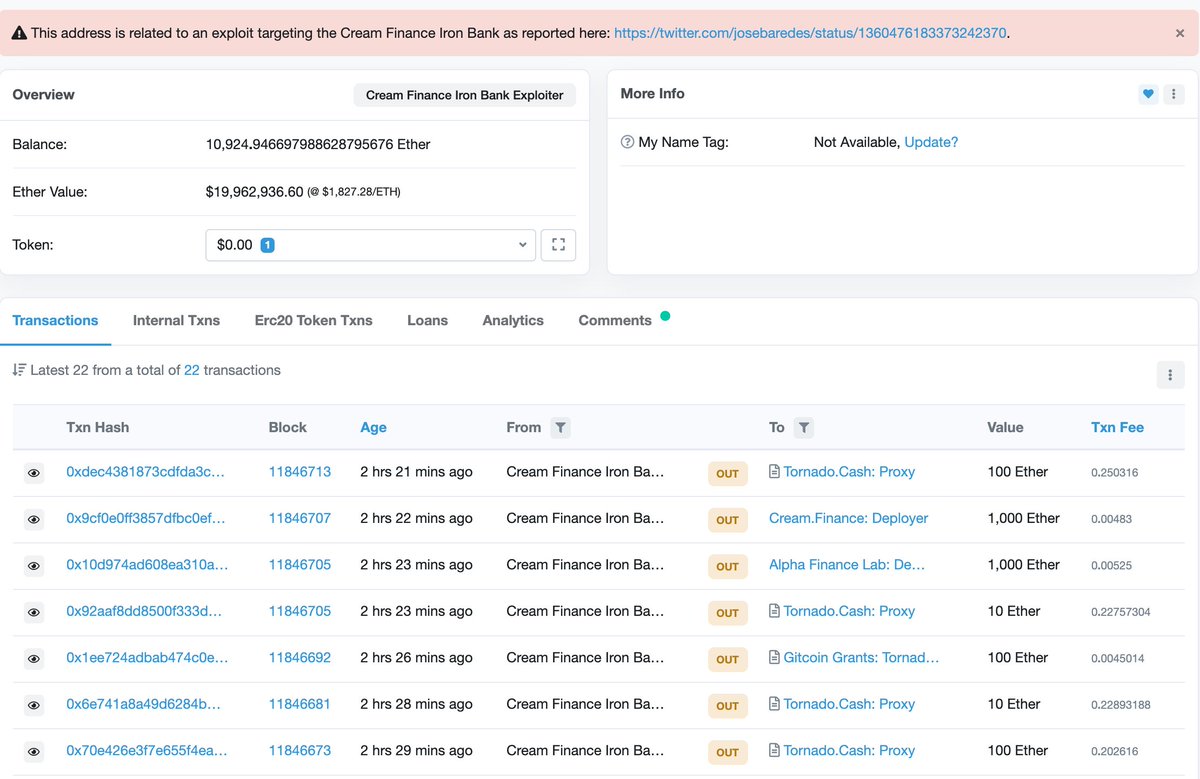The height and width of the screenshot is (779, 1200).
Task: Open block 11846692
Action: (x=300, y=657)
